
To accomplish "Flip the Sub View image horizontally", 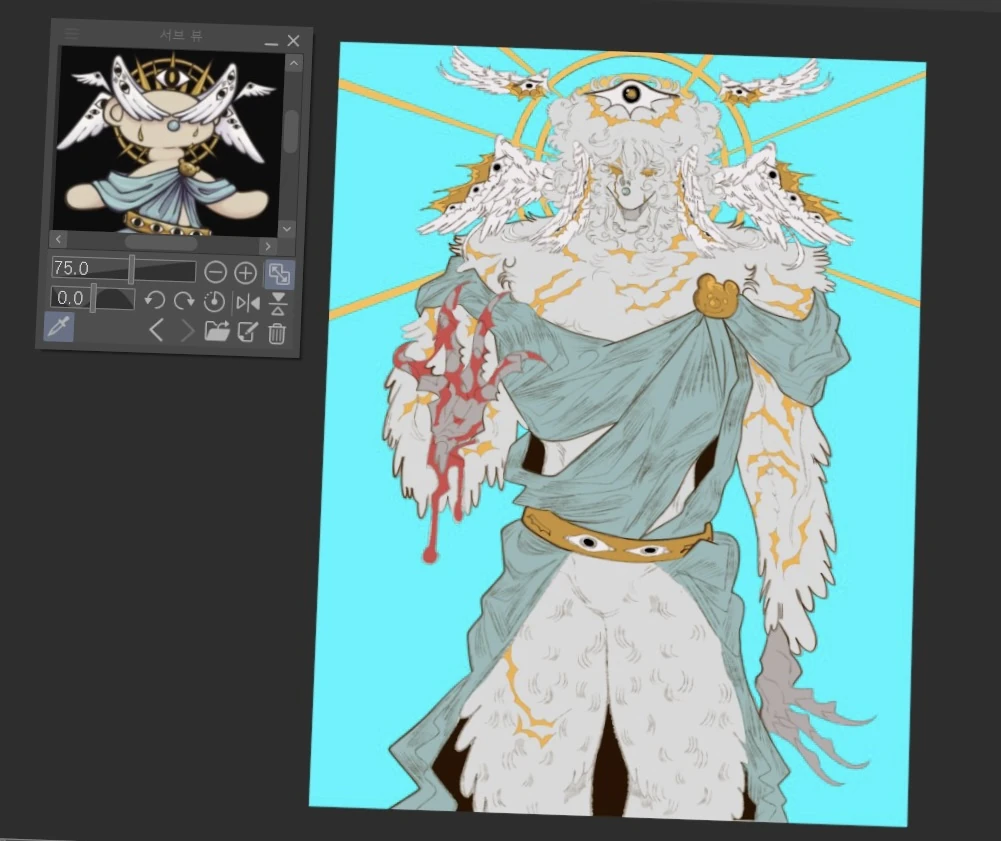I will tap(246, 302).
